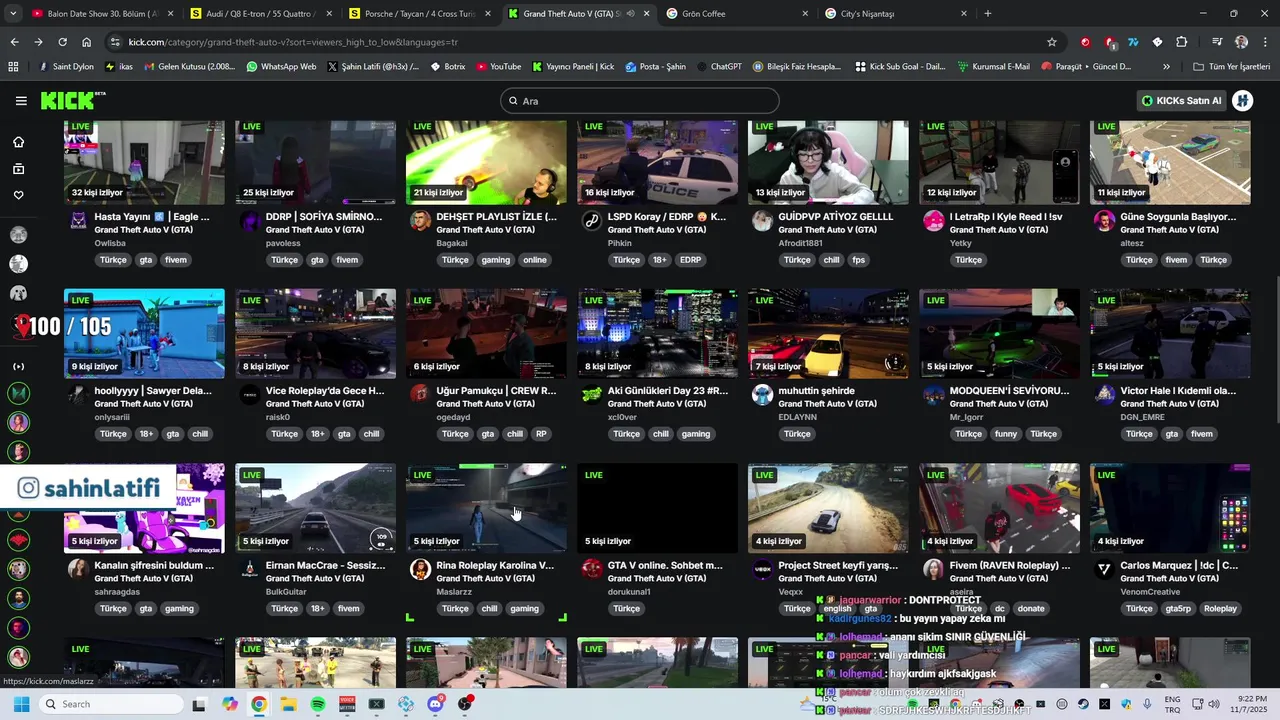Click the Bagakai streamer avatar
The image size is (1280, 720).
click(420, 221)
